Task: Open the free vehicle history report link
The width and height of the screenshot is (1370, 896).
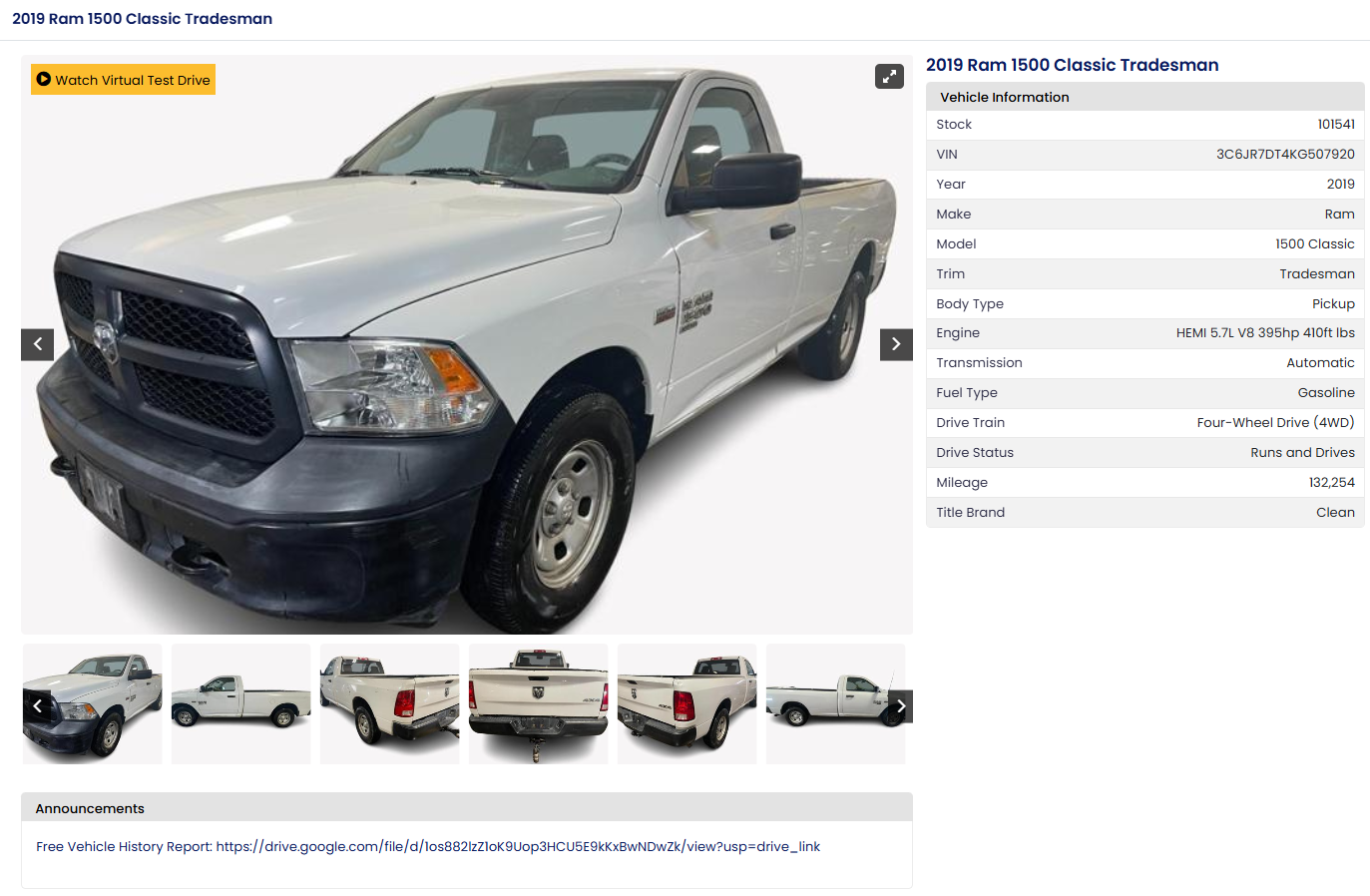Action: point(428,846)
